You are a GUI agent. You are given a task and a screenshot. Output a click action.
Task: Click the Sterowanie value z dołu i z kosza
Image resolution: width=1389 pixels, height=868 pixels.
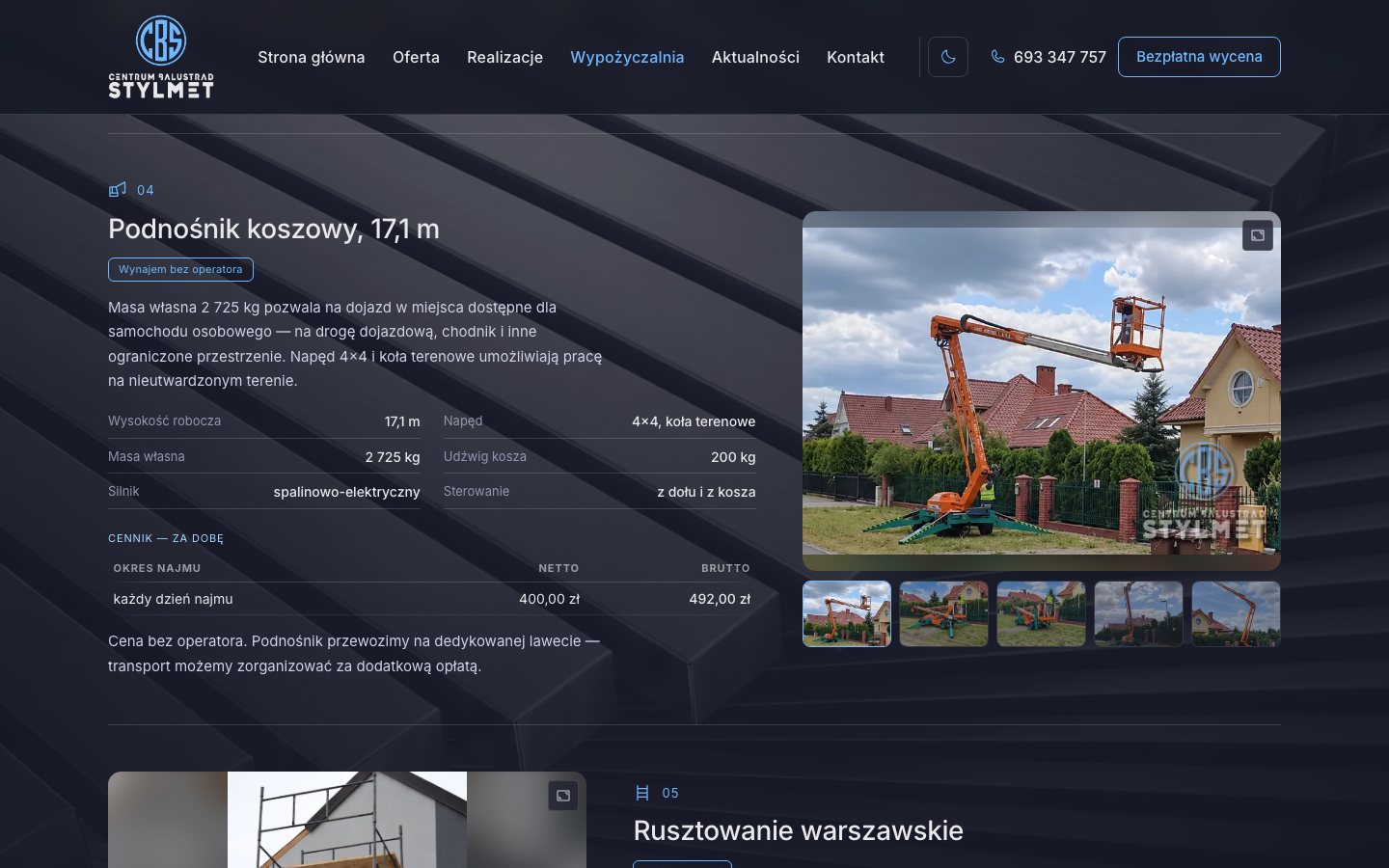click(x=706, y=492)
